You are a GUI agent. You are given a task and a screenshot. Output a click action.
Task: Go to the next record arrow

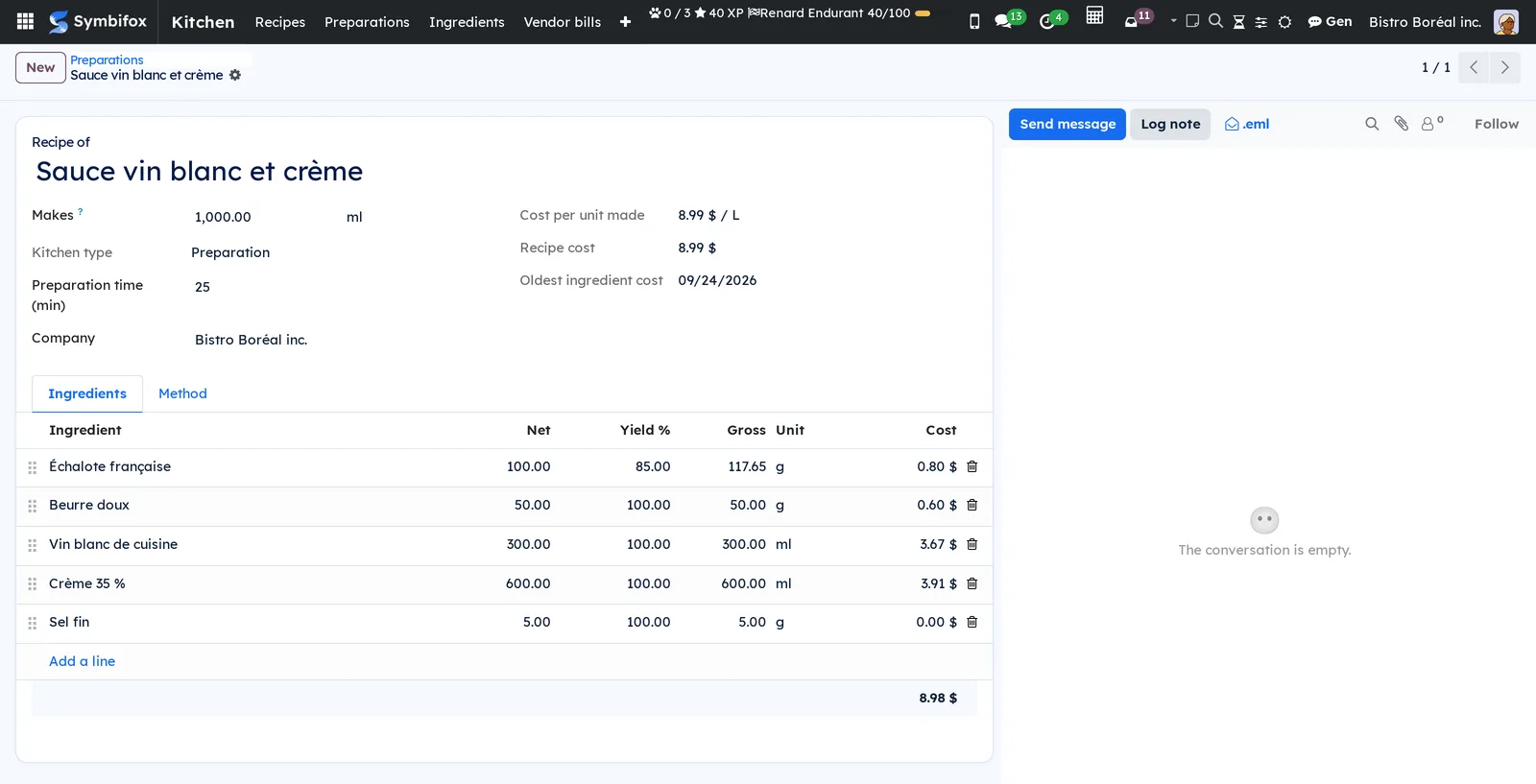(x=1505, y=67)
